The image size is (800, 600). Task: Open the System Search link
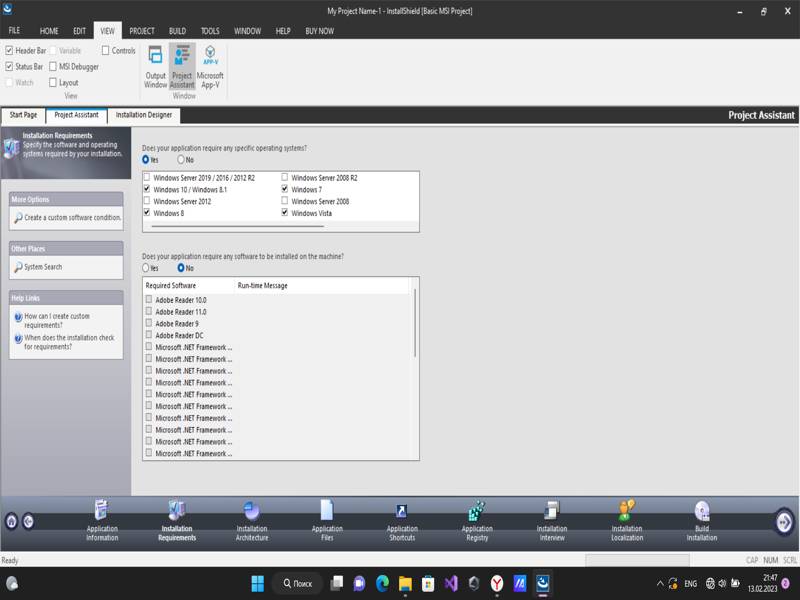click(x=43, y=267)
